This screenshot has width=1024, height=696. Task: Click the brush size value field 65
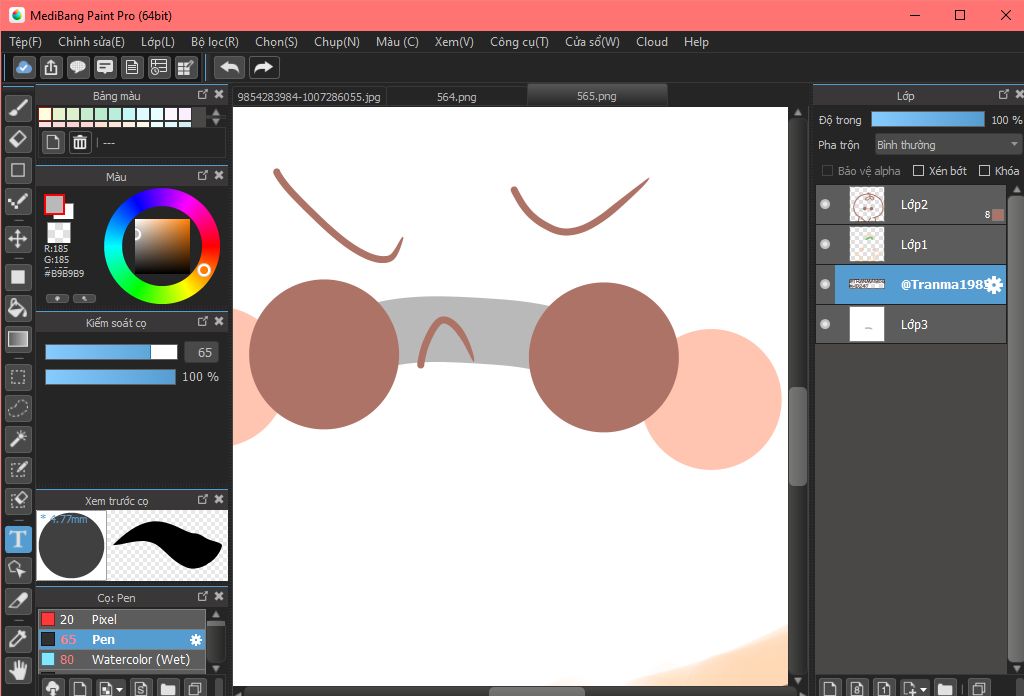pos(201,352)
